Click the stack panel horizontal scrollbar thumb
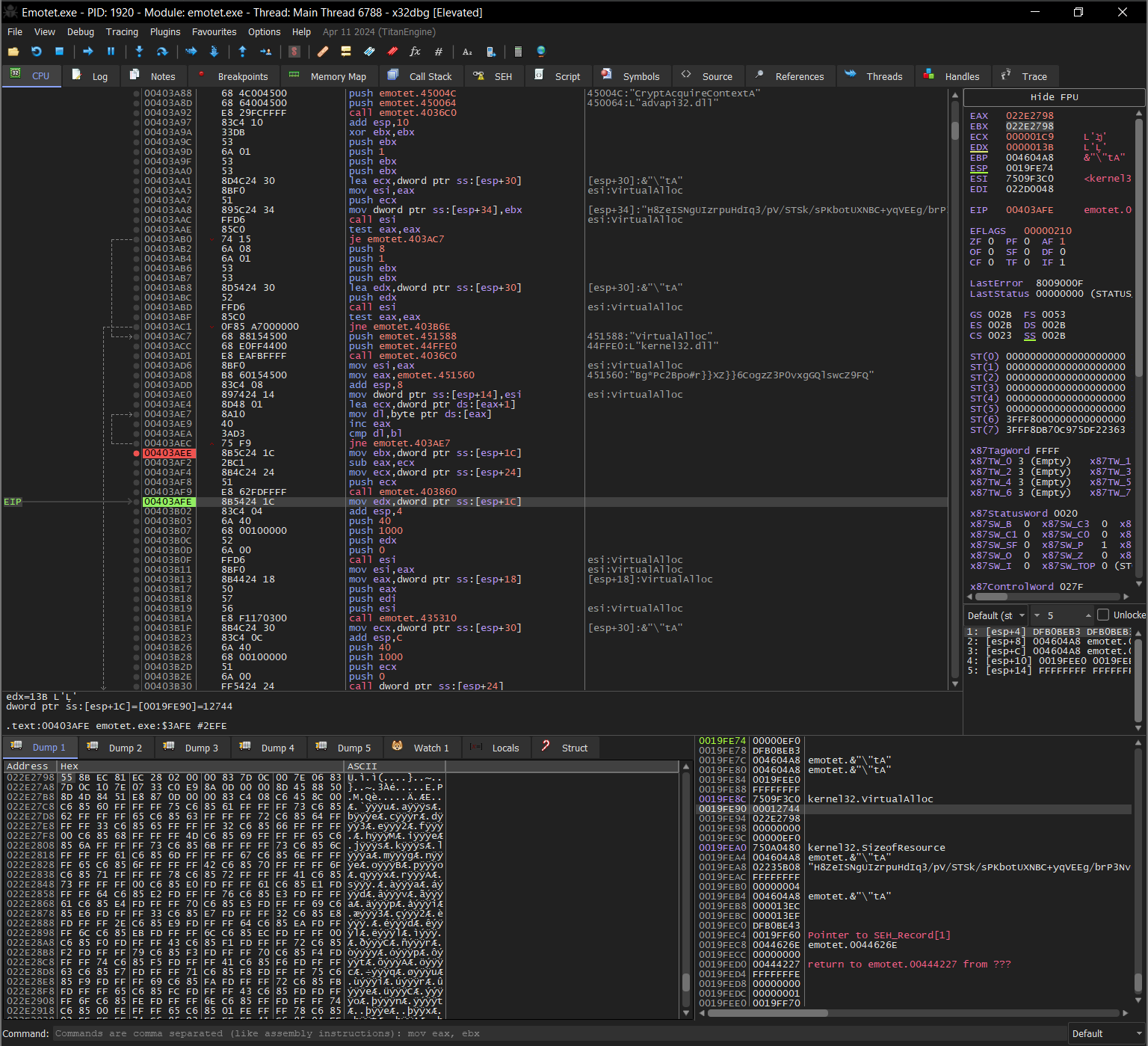Image resolution: width=1148 pixels, height=1046 pixels. point(768,1013)
